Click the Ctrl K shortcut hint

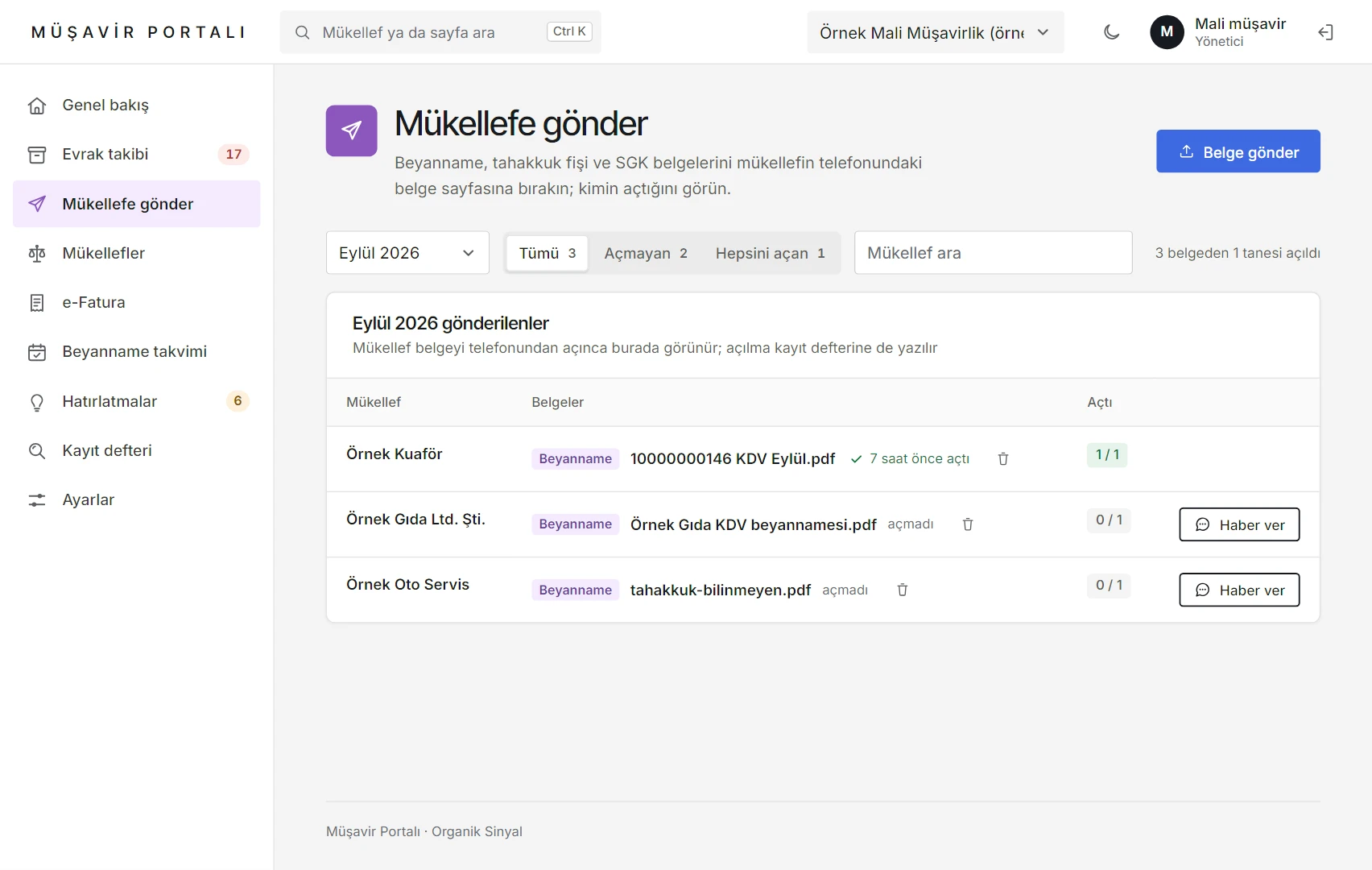[569, 31]
